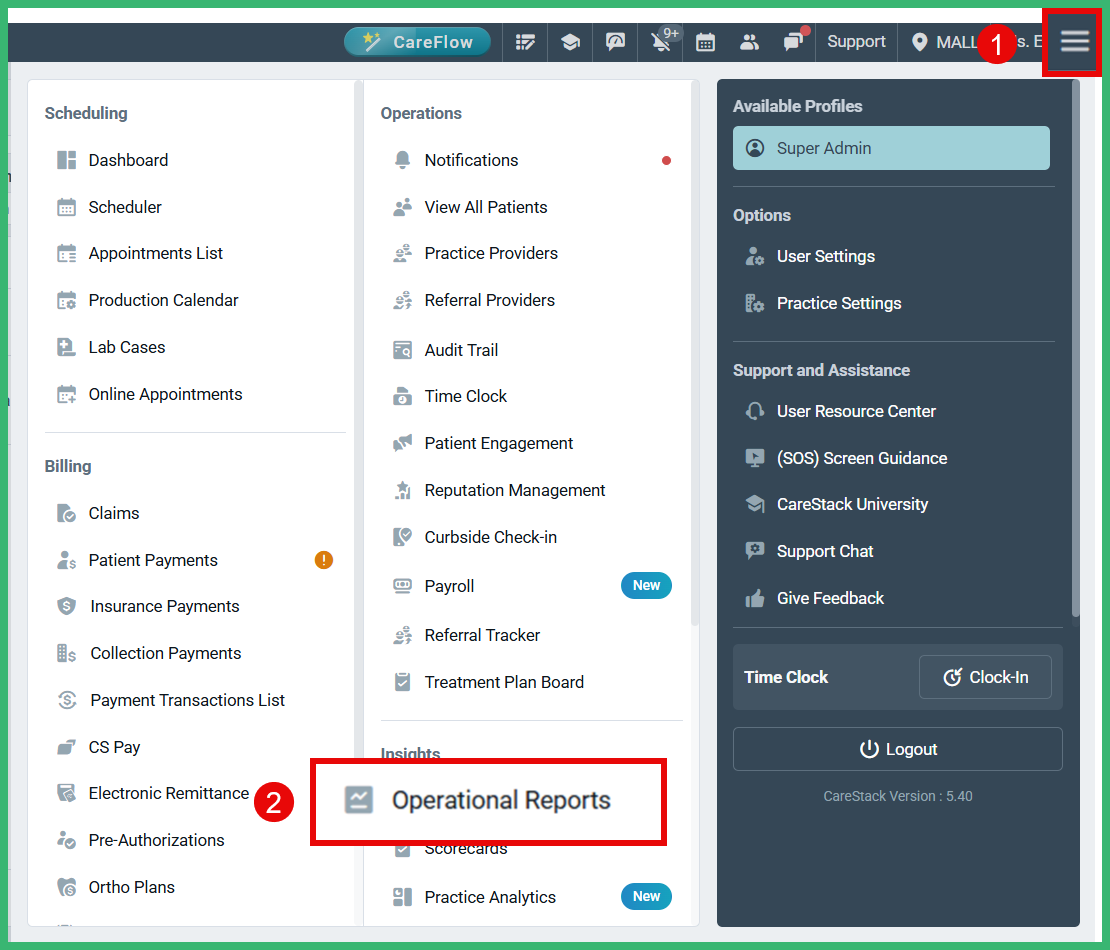
Task: Select Support in the top bar
Action: [856, 41]
